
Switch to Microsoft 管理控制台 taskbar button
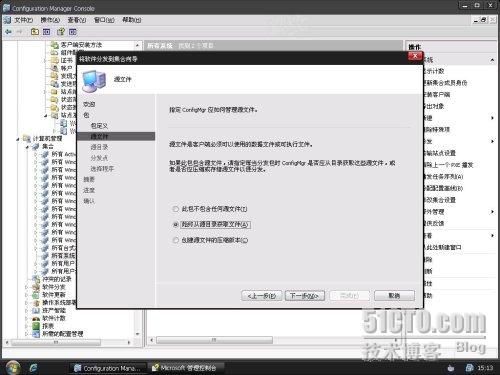point(186,368)
